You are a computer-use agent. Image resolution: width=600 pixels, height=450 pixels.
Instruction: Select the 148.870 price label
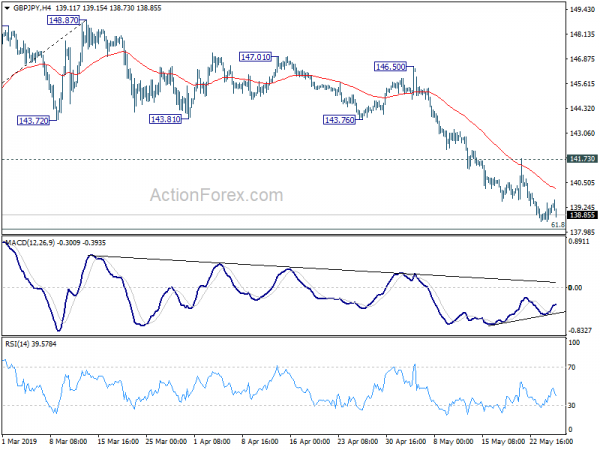point(64,20)
